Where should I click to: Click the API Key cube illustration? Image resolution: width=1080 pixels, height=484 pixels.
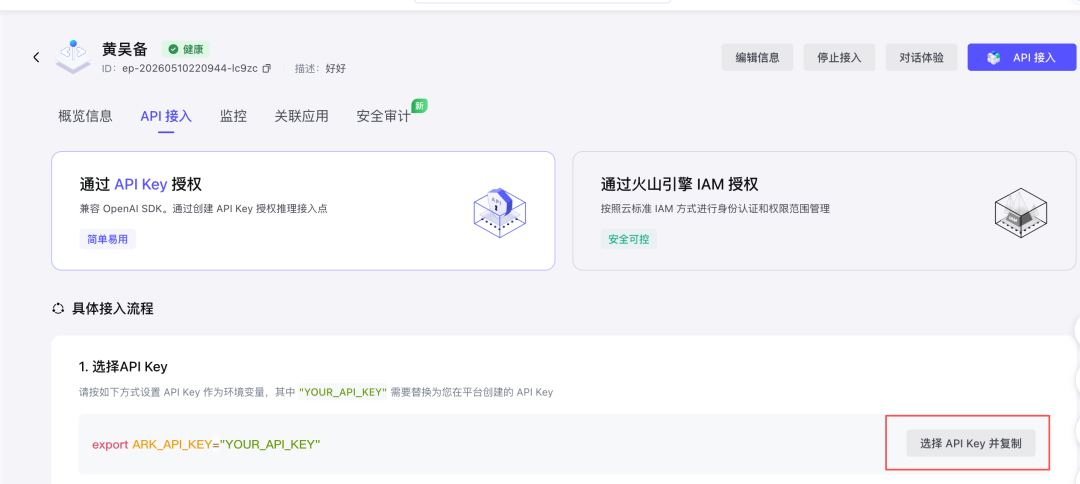(499, 209)
